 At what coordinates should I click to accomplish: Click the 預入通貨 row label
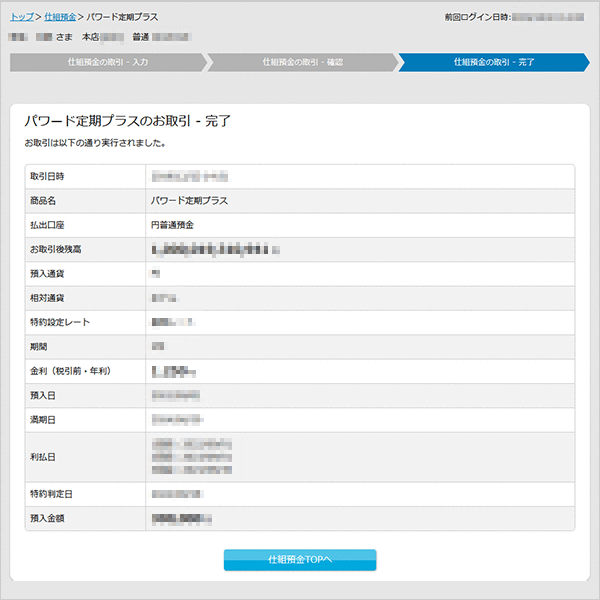pos(48,273)
